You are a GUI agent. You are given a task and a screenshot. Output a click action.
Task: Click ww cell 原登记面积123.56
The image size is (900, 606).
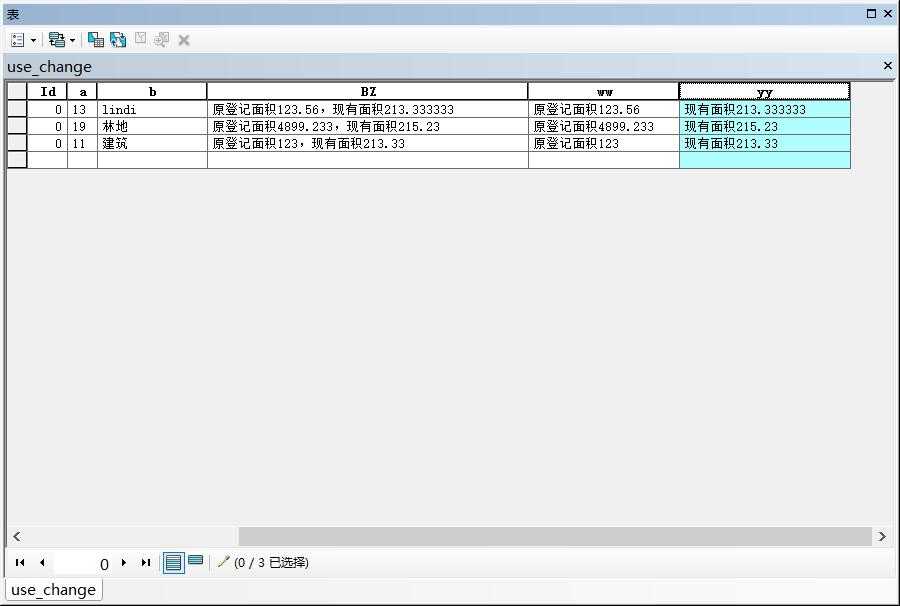coord(604,109)
